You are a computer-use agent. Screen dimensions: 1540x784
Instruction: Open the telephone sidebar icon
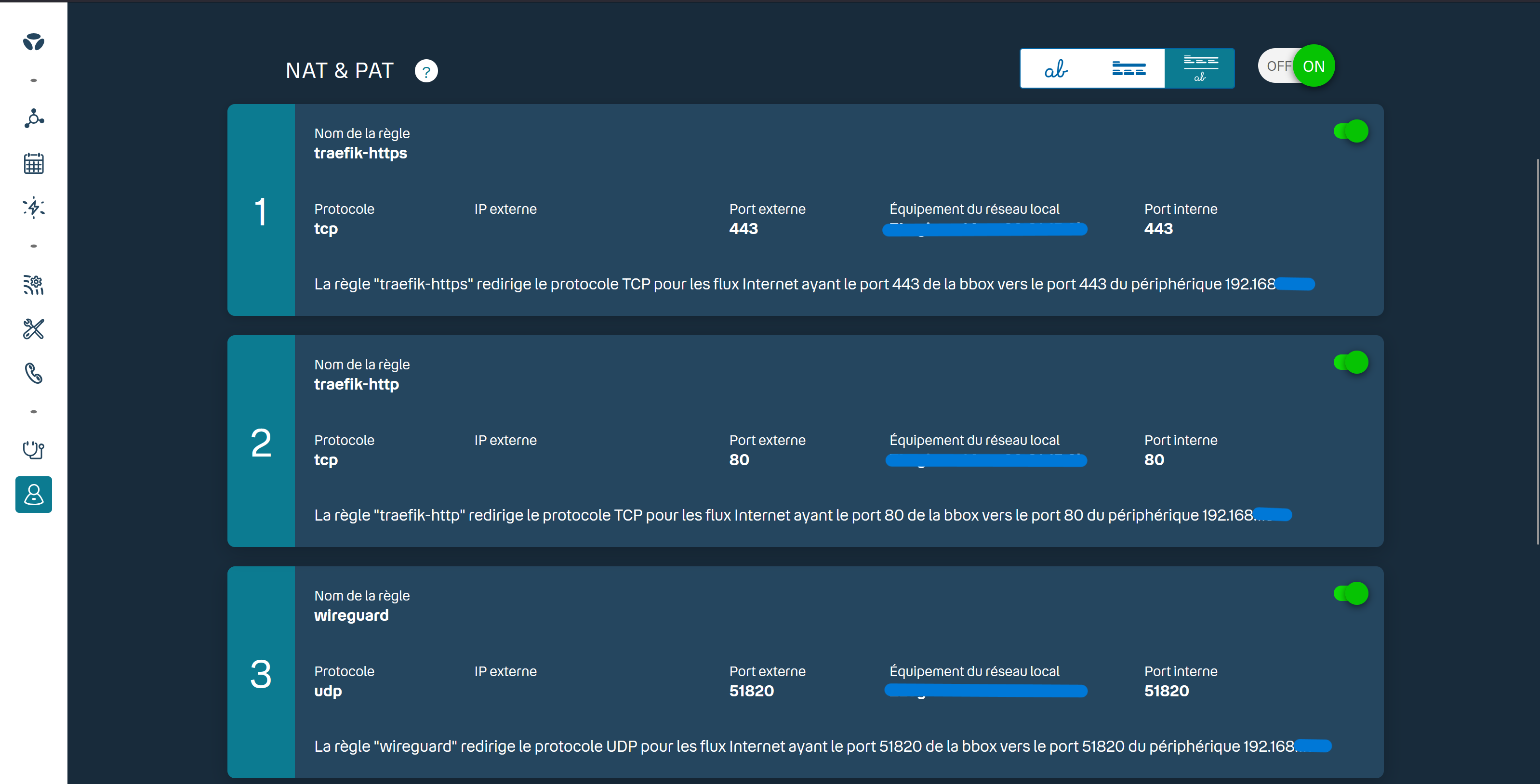click(33, 374)
